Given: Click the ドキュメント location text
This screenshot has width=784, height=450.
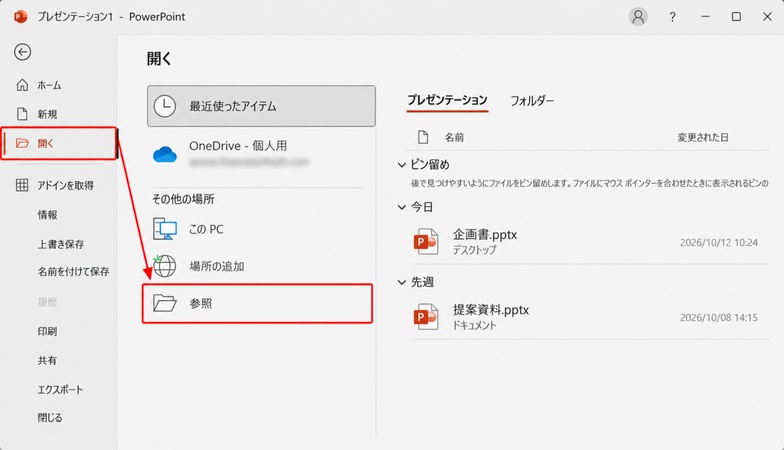Looking at the screenshot, I should click(x=474, y=325).
